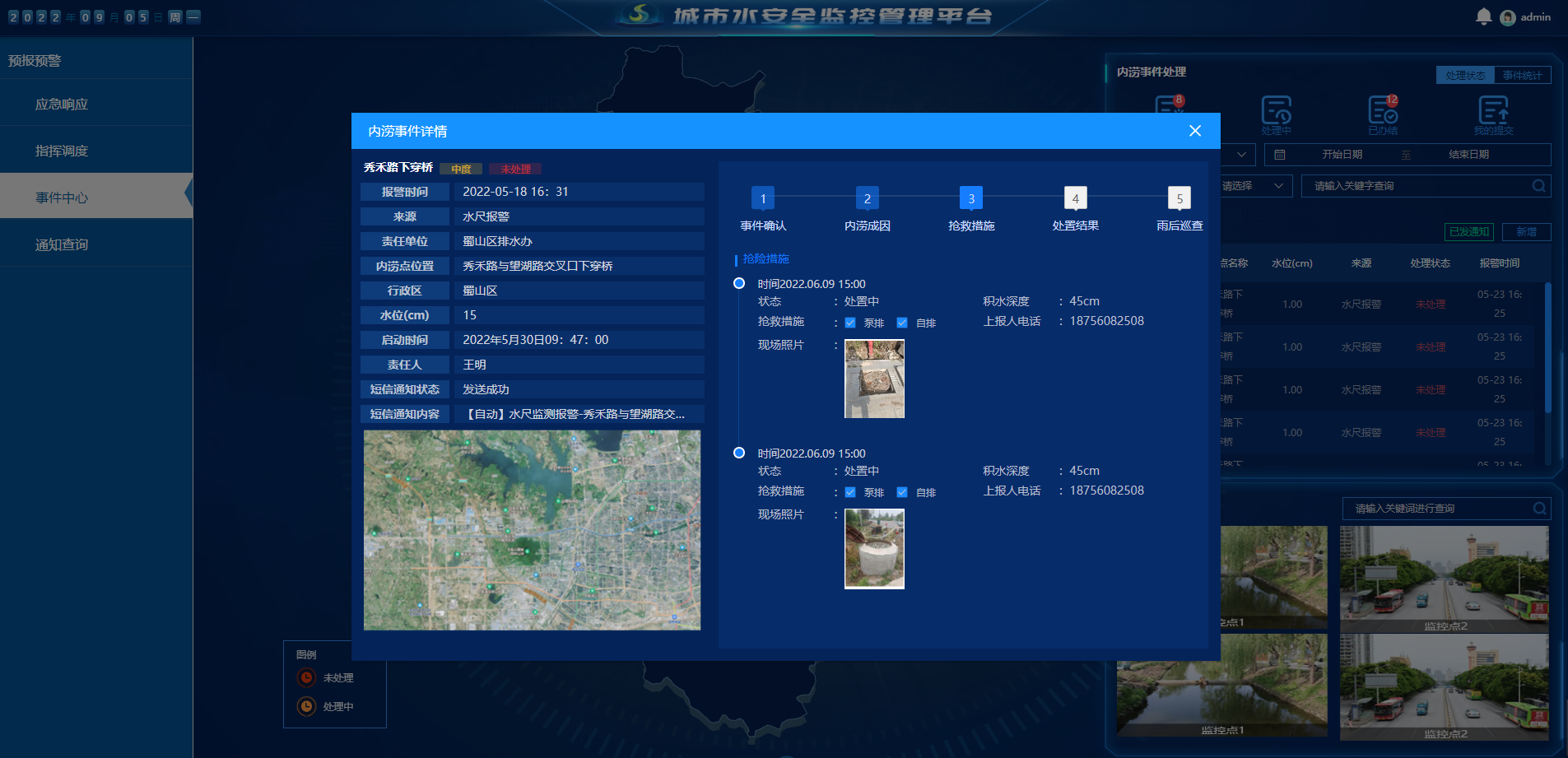Image resolution: width=1568 pixels, height=758 pixels.
Task: Open the dropdown left of the date range
Action: 1240,155
